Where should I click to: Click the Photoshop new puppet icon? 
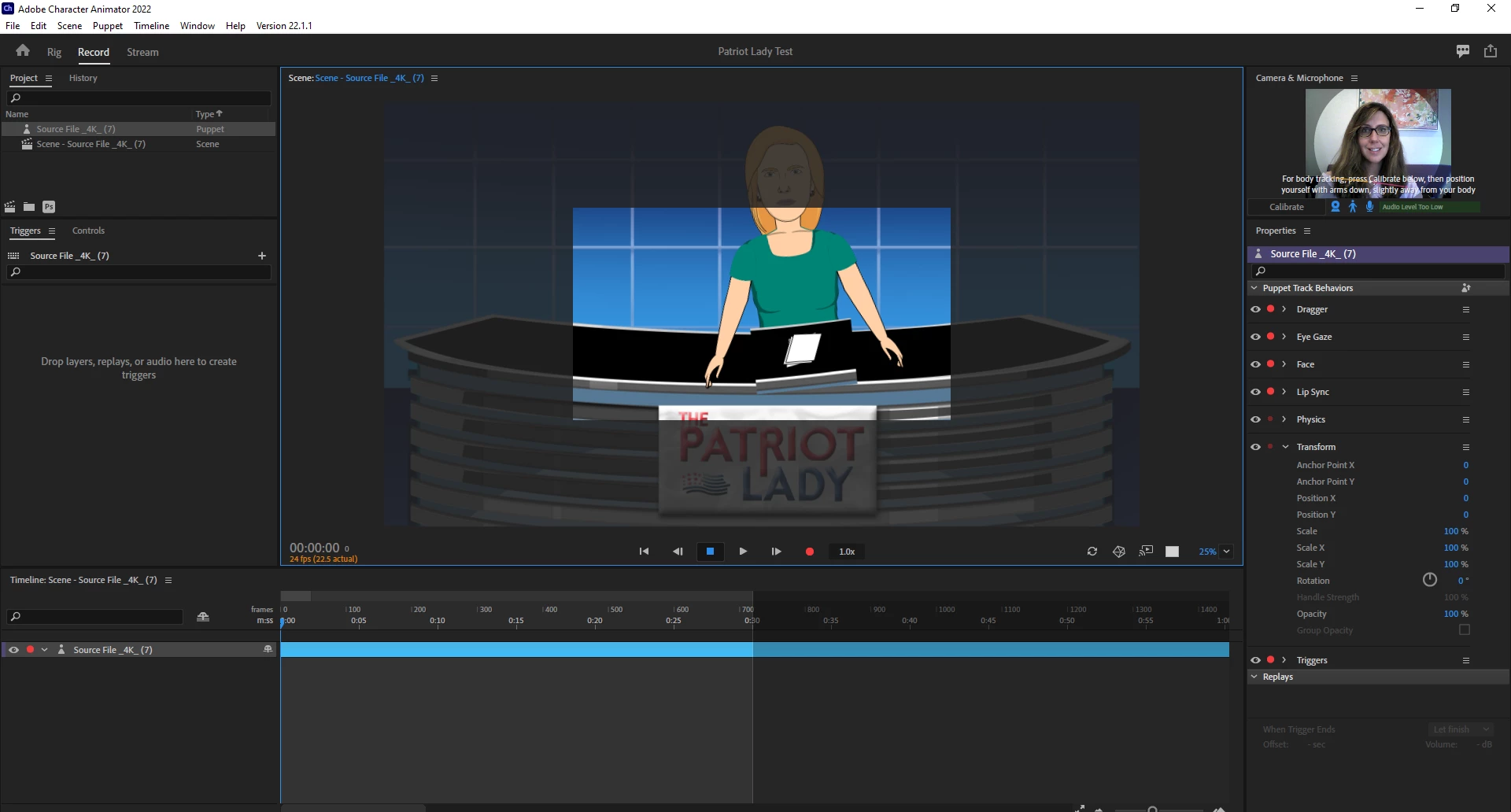pyautogui.click(x=49, y=207)
